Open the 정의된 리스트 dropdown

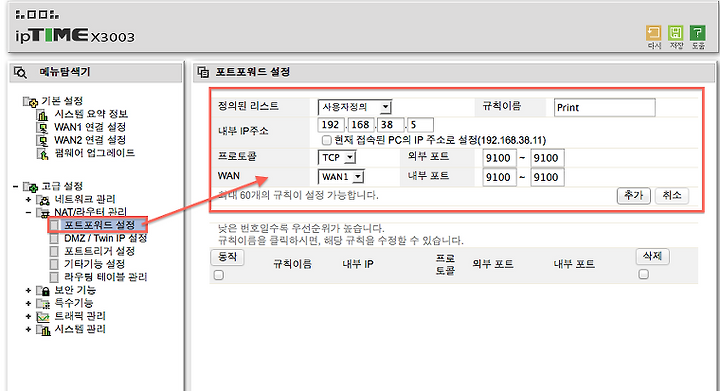(354, 107)
